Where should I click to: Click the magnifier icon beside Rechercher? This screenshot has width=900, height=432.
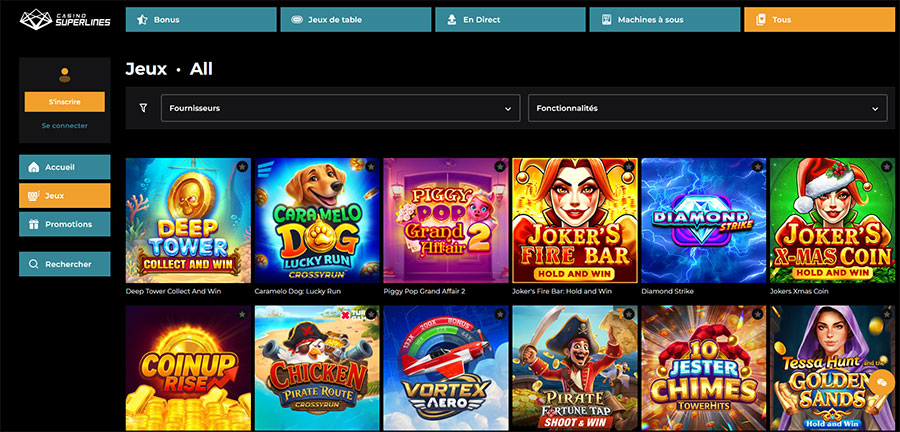(x=34, y=264)
